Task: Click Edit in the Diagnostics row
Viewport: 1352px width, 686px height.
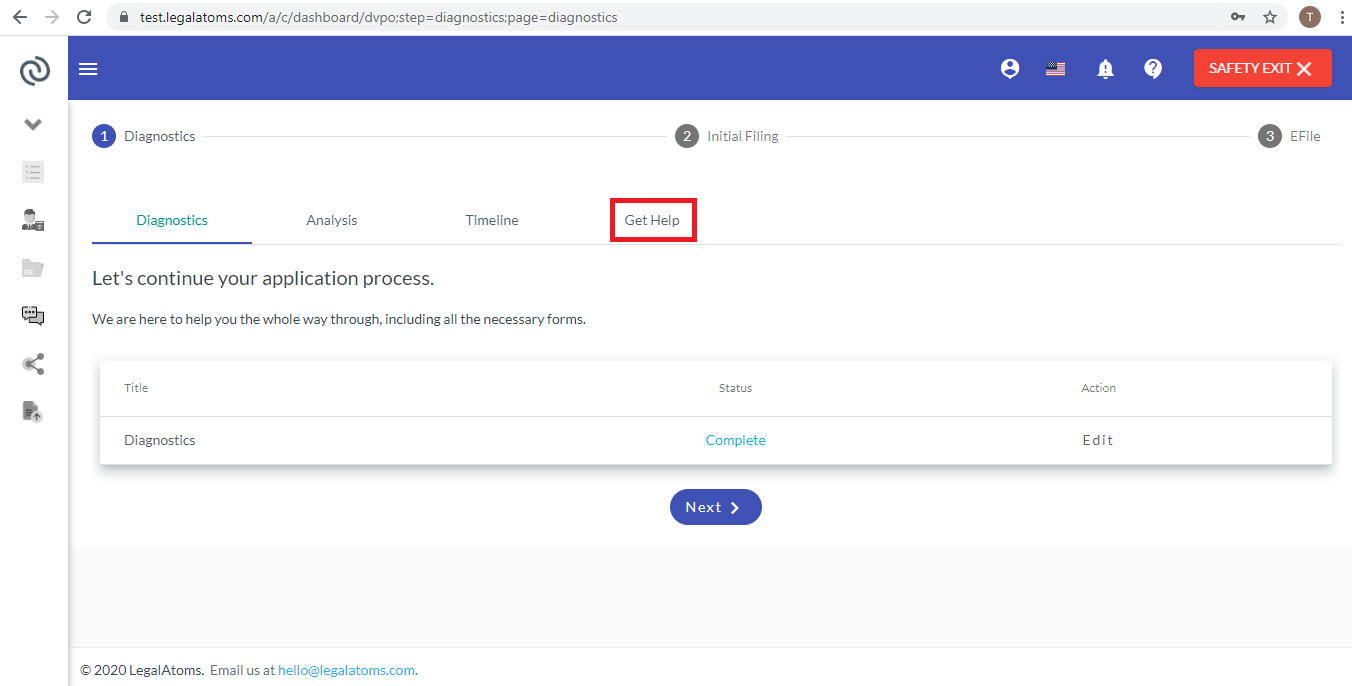Action: click(x=1098, y=440)
